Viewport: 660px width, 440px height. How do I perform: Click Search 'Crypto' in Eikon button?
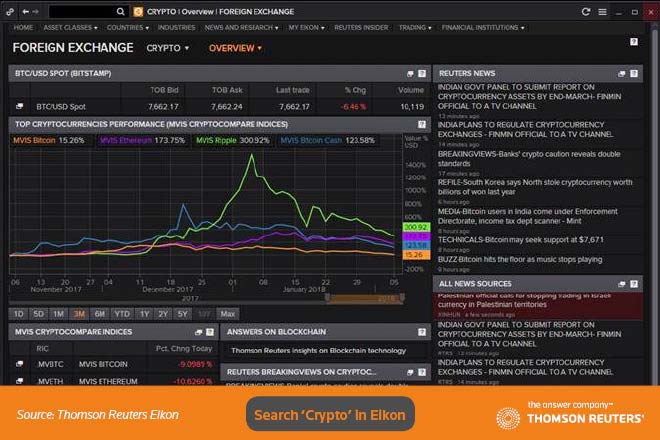[330, 414]
